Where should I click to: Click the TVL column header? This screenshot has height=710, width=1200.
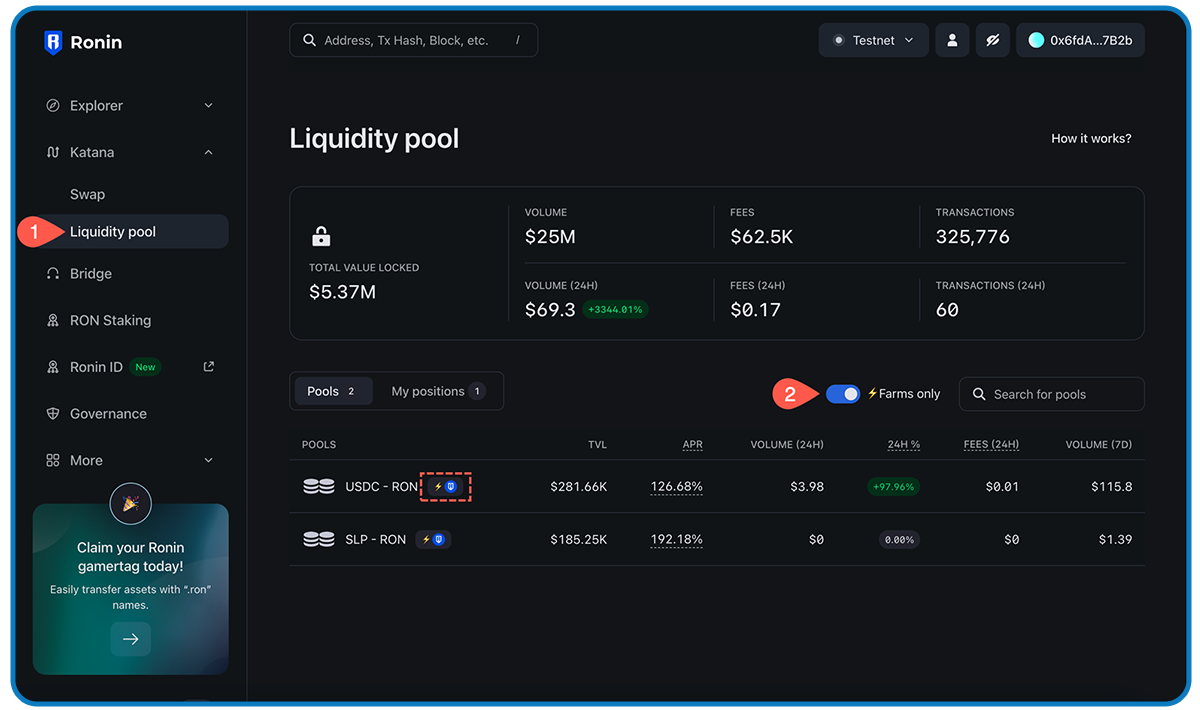pos(597,444)
